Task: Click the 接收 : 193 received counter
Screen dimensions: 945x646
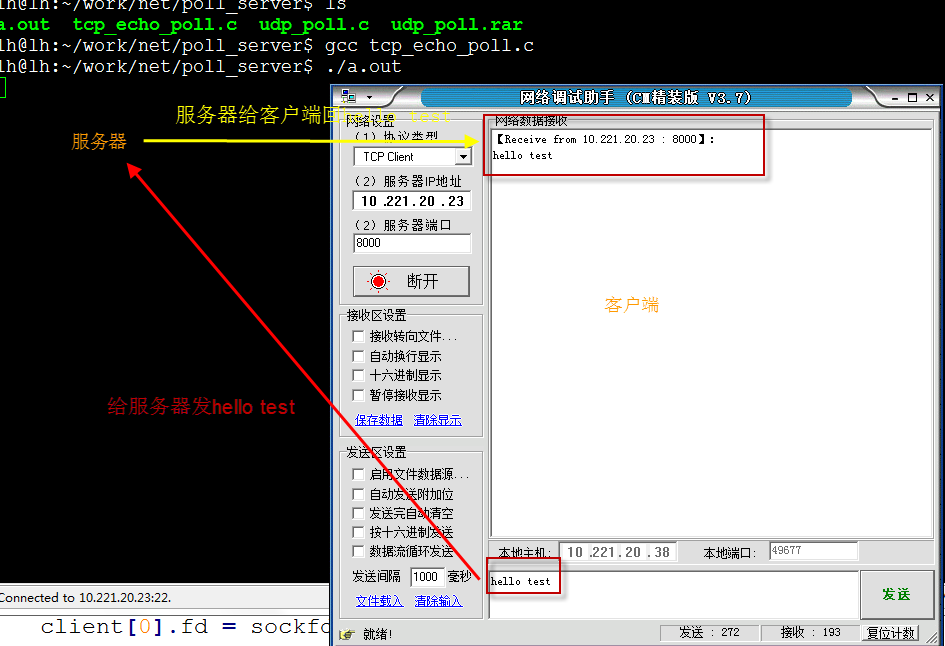Action: point(810,633)
